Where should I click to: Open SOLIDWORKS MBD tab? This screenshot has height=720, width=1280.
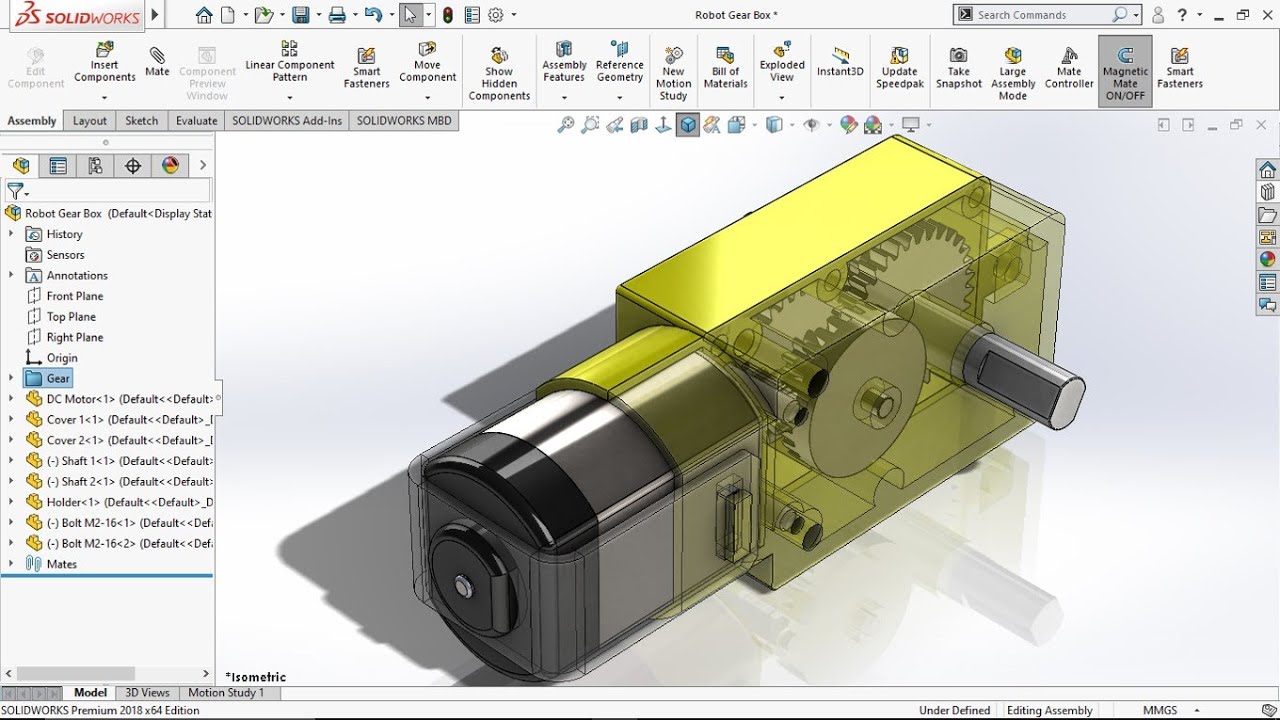[x=404, y=121]
